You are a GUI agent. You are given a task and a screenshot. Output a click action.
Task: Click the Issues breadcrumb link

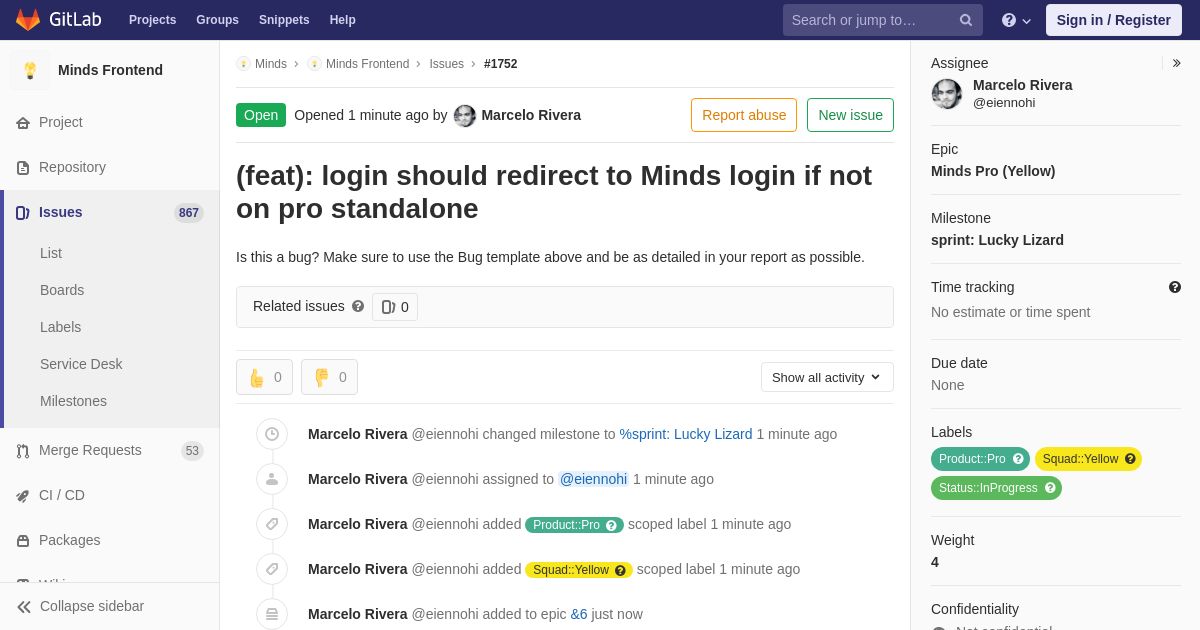click(446, 64)
